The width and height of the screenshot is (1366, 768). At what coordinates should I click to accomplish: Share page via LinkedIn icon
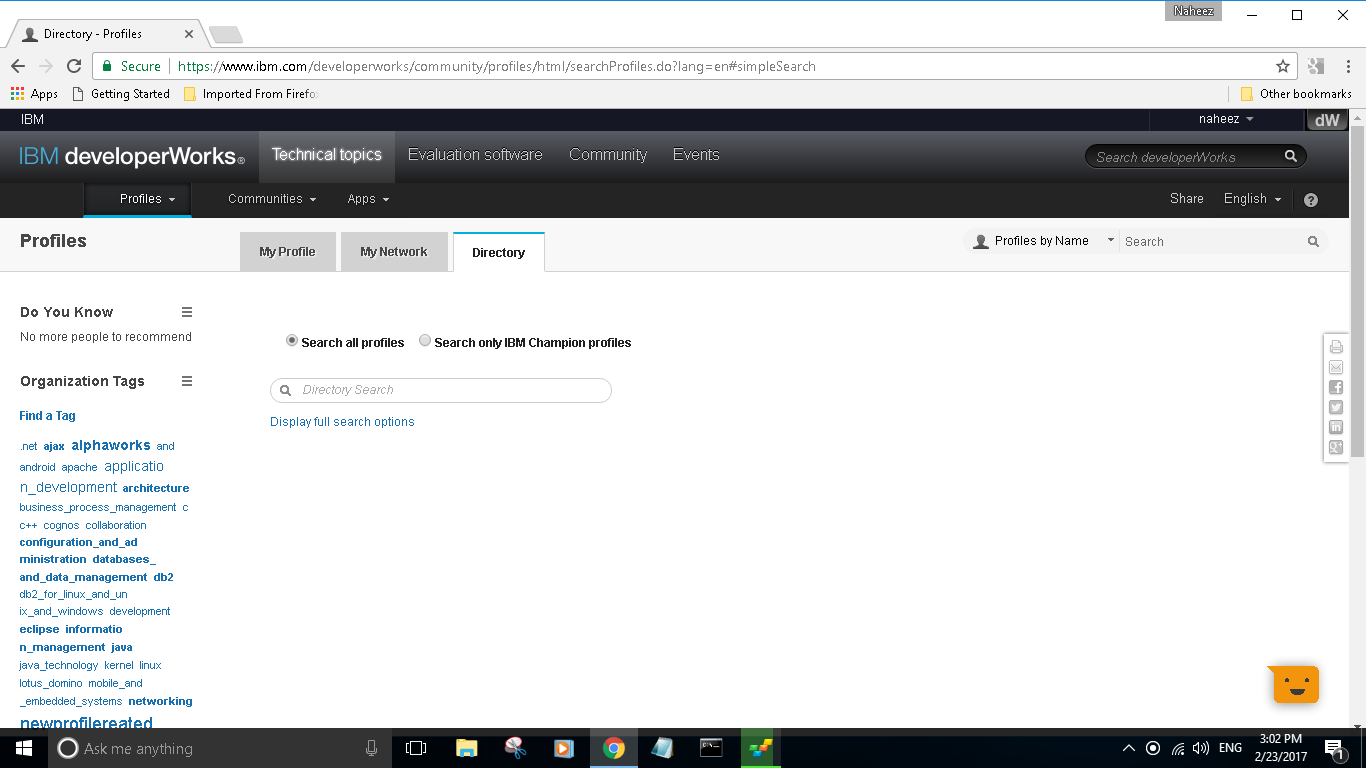point(1336,427)
